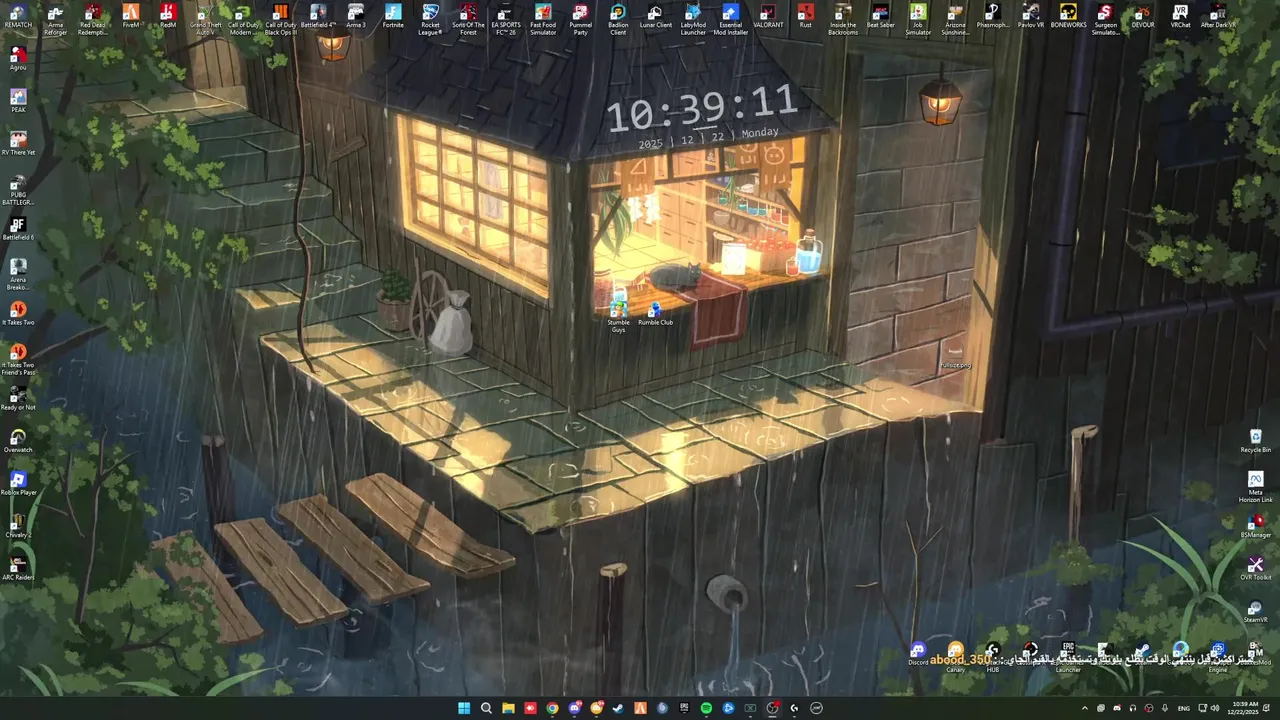1280x720 pixels.
Task: Open the REMATCH desktop shortcut
Action: point(18,17)
